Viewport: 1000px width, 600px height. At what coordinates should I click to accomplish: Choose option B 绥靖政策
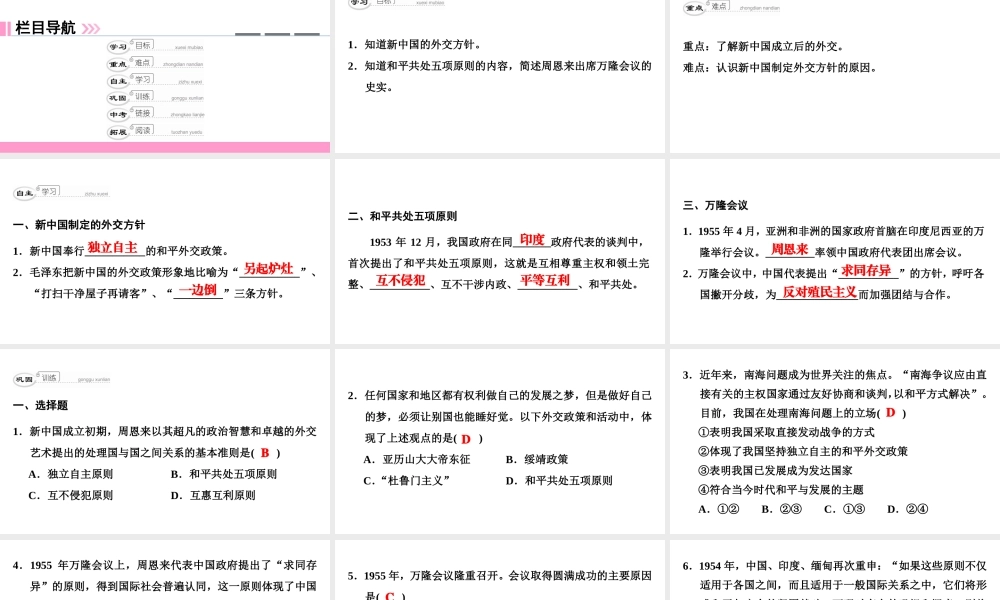(536, 459)
